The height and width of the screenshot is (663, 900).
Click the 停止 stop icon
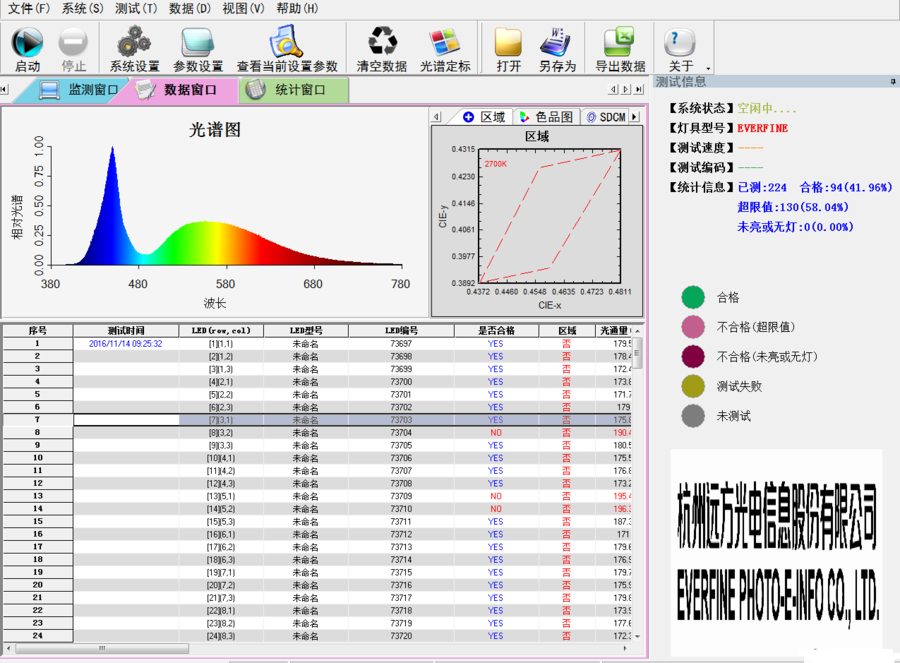[73, 42]
